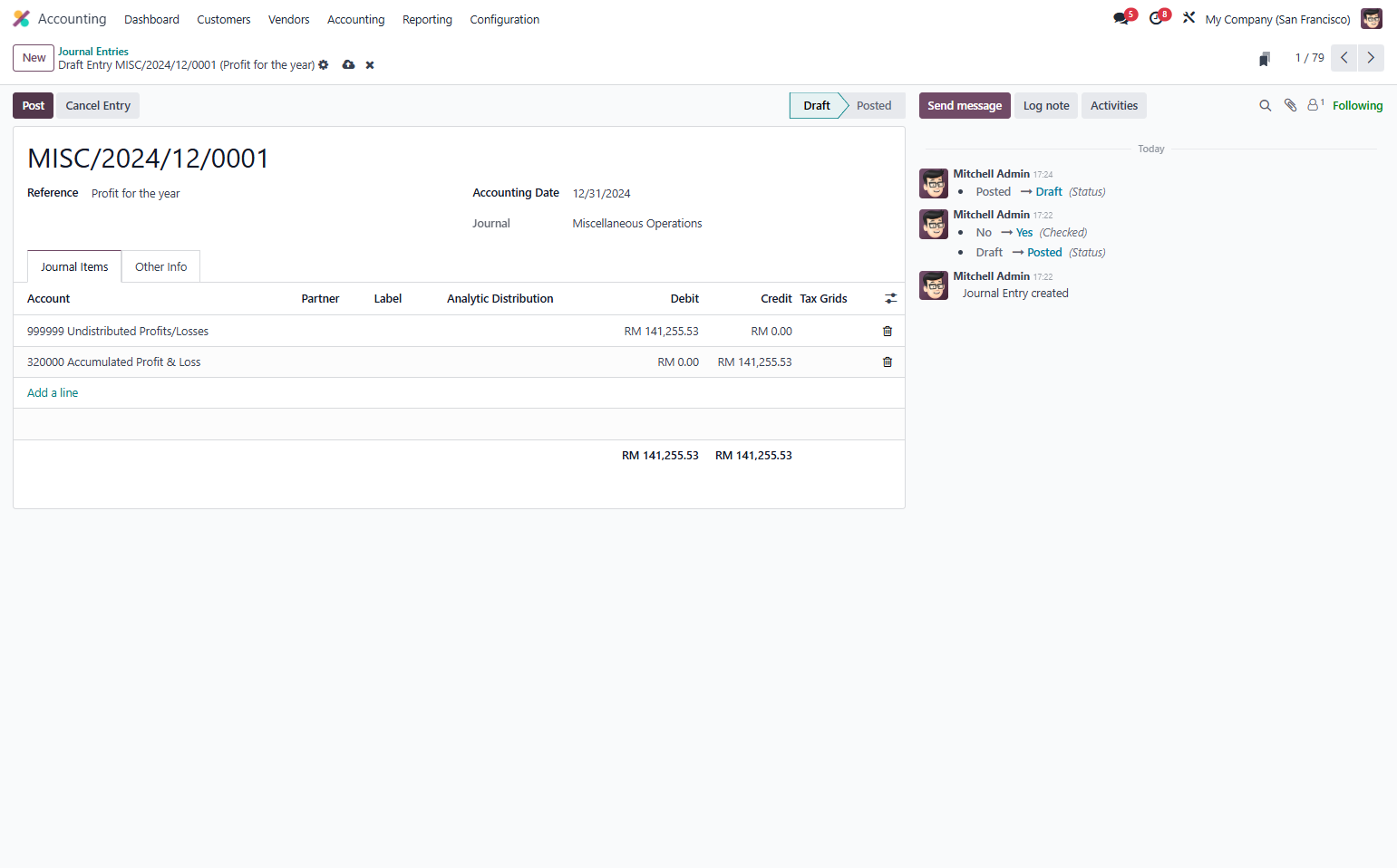Go to next record arrow
This screenshot has height=868, width=1397.
coord(1371,58)
